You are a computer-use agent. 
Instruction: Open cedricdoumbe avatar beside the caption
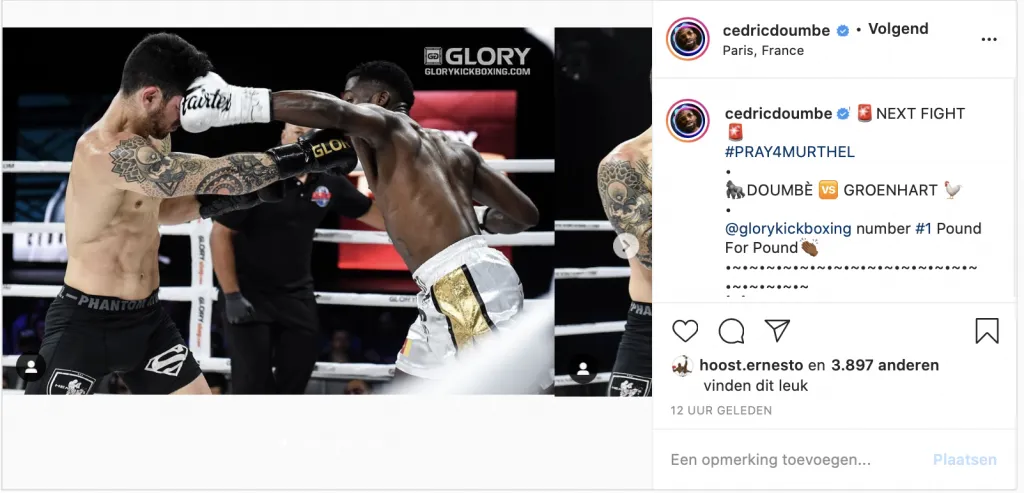coord(688,121)
